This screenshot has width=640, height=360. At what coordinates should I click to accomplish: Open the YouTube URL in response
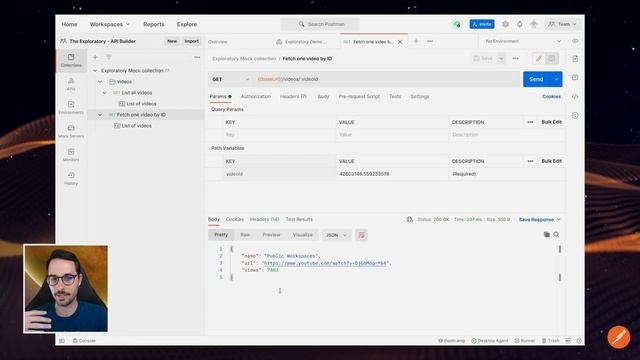325,263
